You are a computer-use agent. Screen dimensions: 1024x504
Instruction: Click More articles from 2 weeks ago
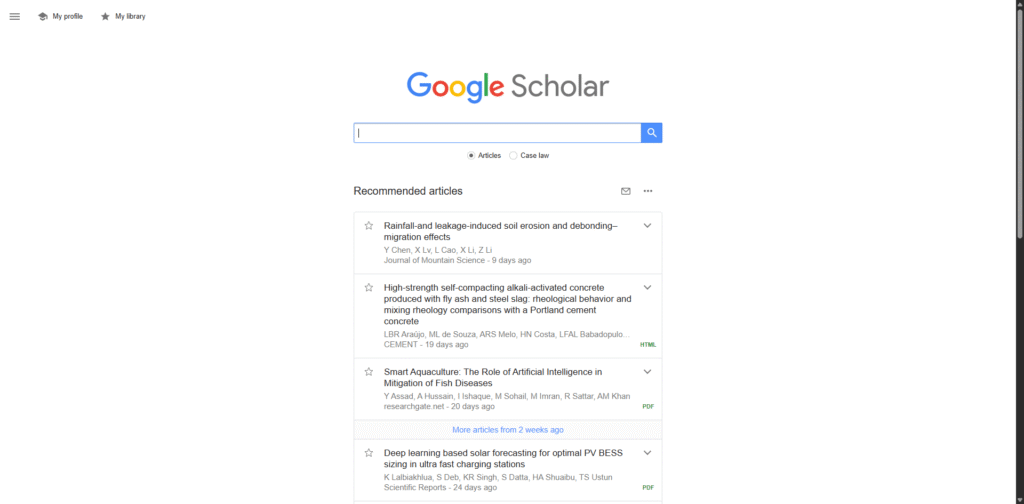coord(507,430)
